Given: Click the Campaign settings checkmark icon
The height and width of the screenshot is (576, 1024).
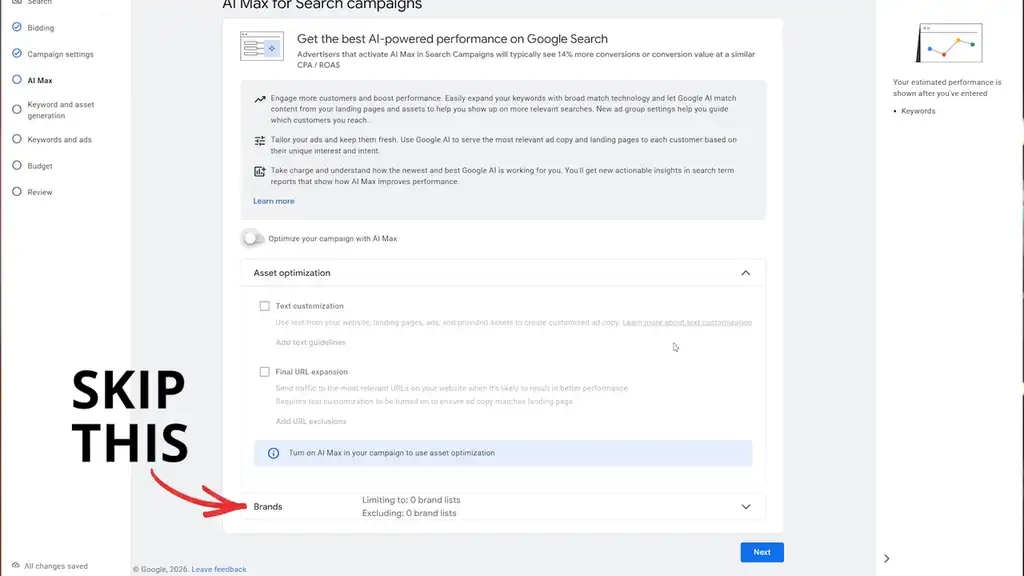Looking at the screenshot, I should [x=17, y=53].
